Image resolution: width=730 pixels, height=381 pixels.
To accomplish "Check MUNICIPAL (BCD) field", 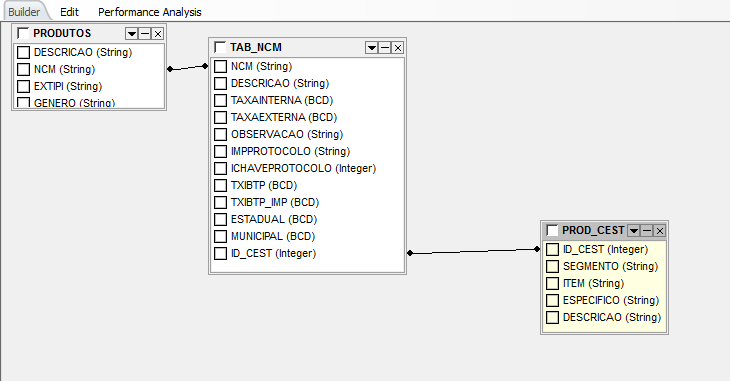I will tap(220, 236).
